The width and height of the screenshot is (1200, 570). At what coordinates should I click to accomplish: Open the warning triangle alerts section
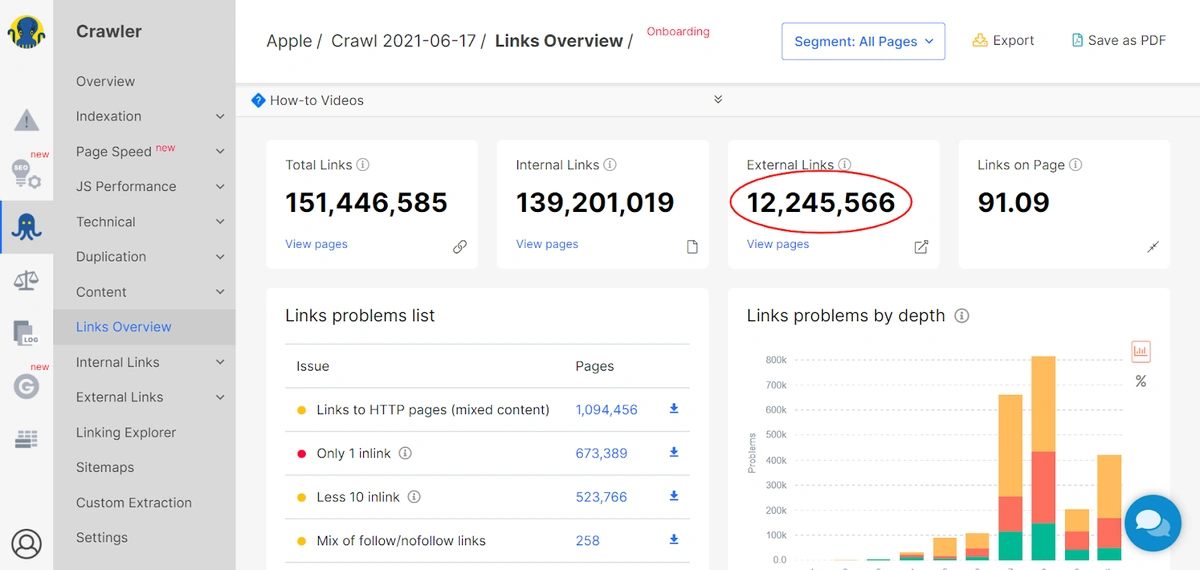tap(26, 121)
